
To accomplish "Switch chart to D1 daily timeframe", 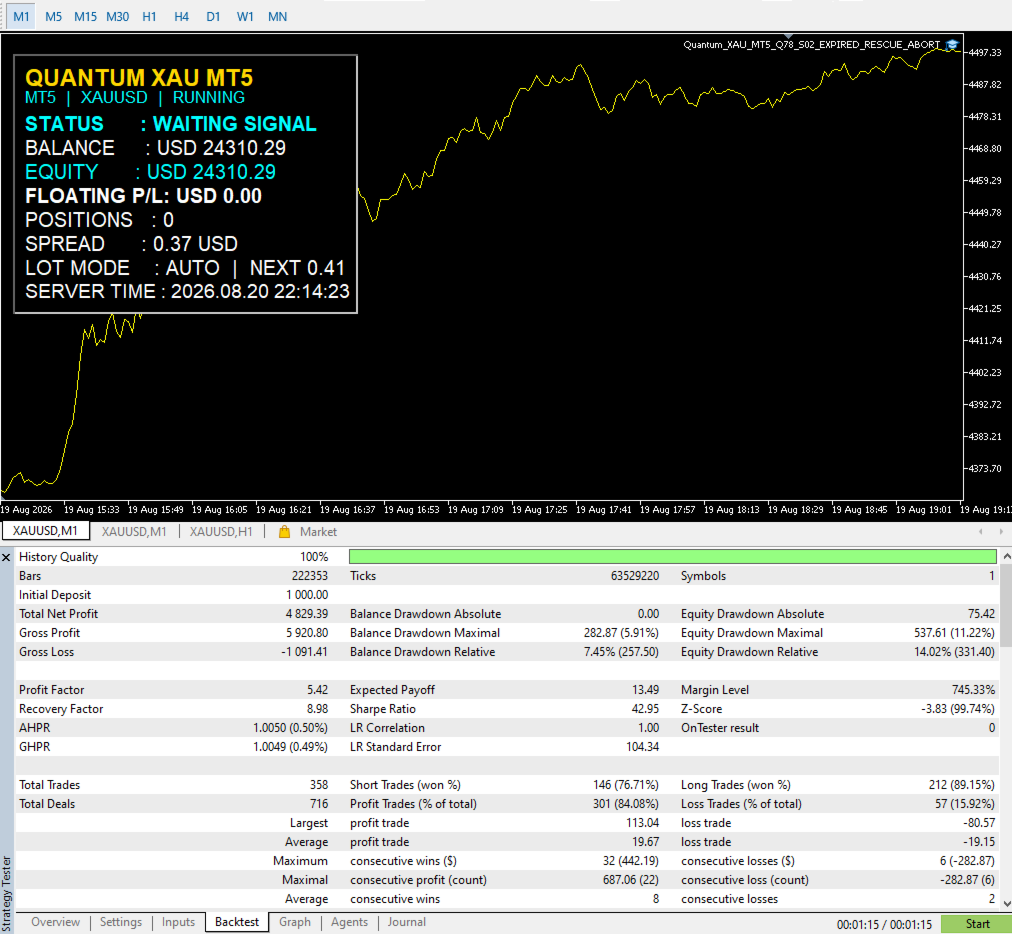I will tap(213, 17).
